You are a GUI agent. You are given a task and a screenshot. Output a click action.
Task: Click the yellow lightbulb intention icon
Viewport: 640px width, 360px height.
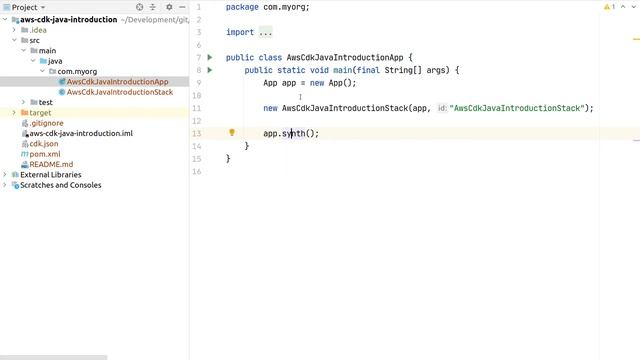click(232, 132)
